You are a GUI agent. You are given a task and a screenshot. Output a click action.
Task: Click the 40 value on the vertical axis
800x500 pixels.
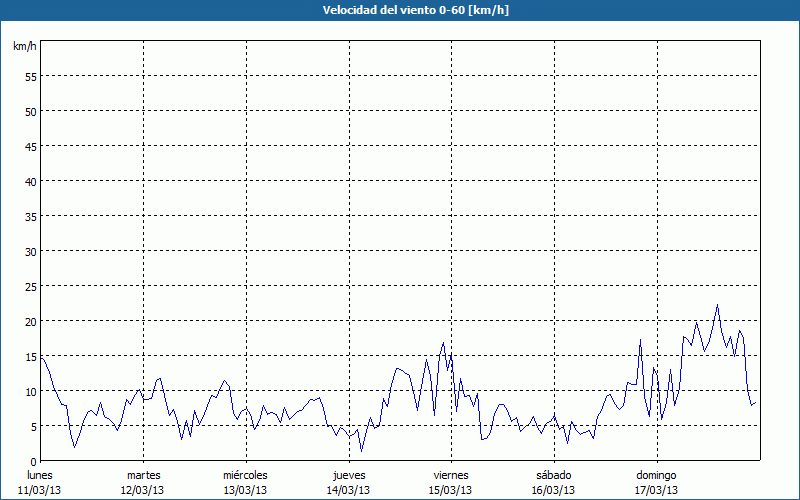30,181
